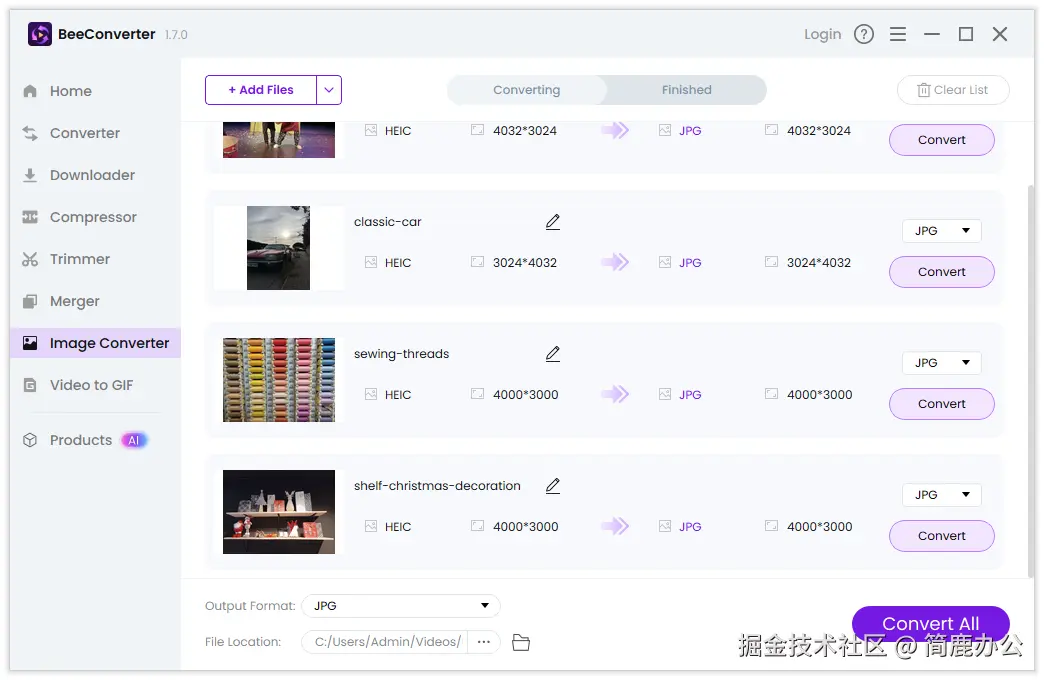Open the hamburger menu
The image size is (1044, 680).
click(898, 33)
